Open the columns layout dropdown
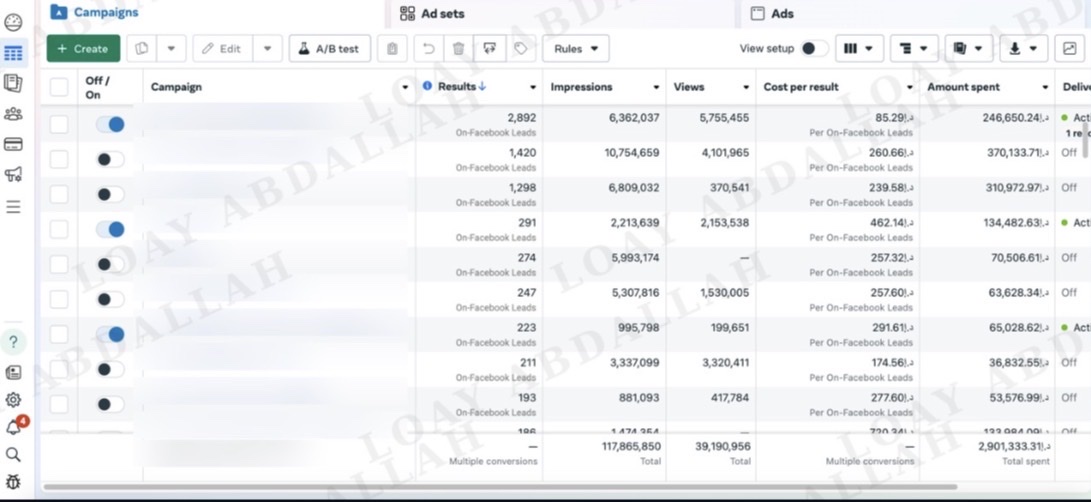1091x502 pixels. pos(859,49)
